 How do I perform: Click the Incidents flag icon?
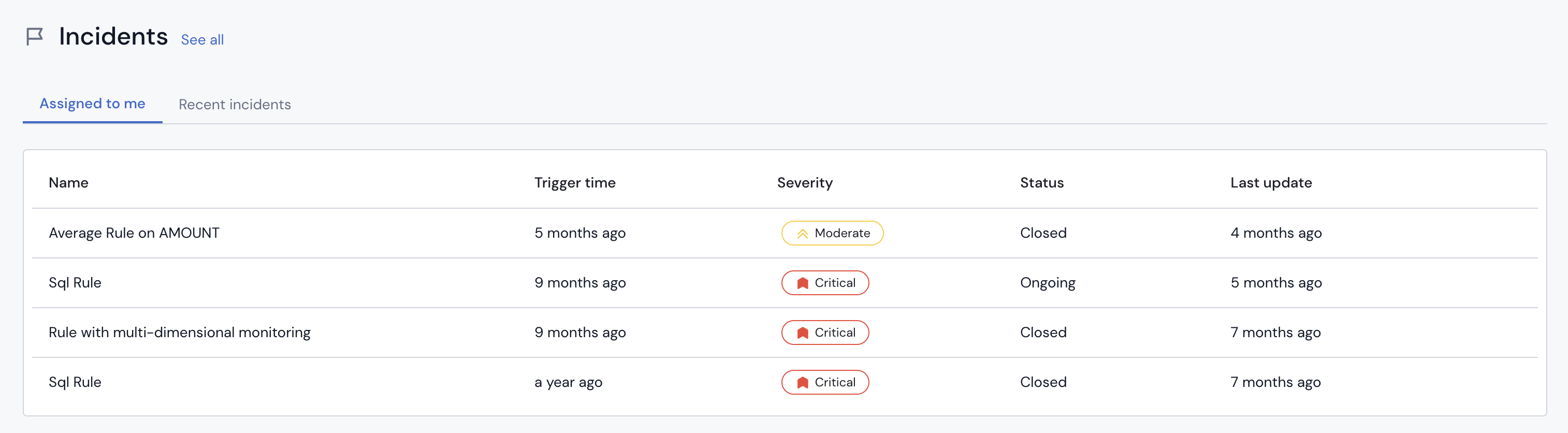click(x=35, y=37)
